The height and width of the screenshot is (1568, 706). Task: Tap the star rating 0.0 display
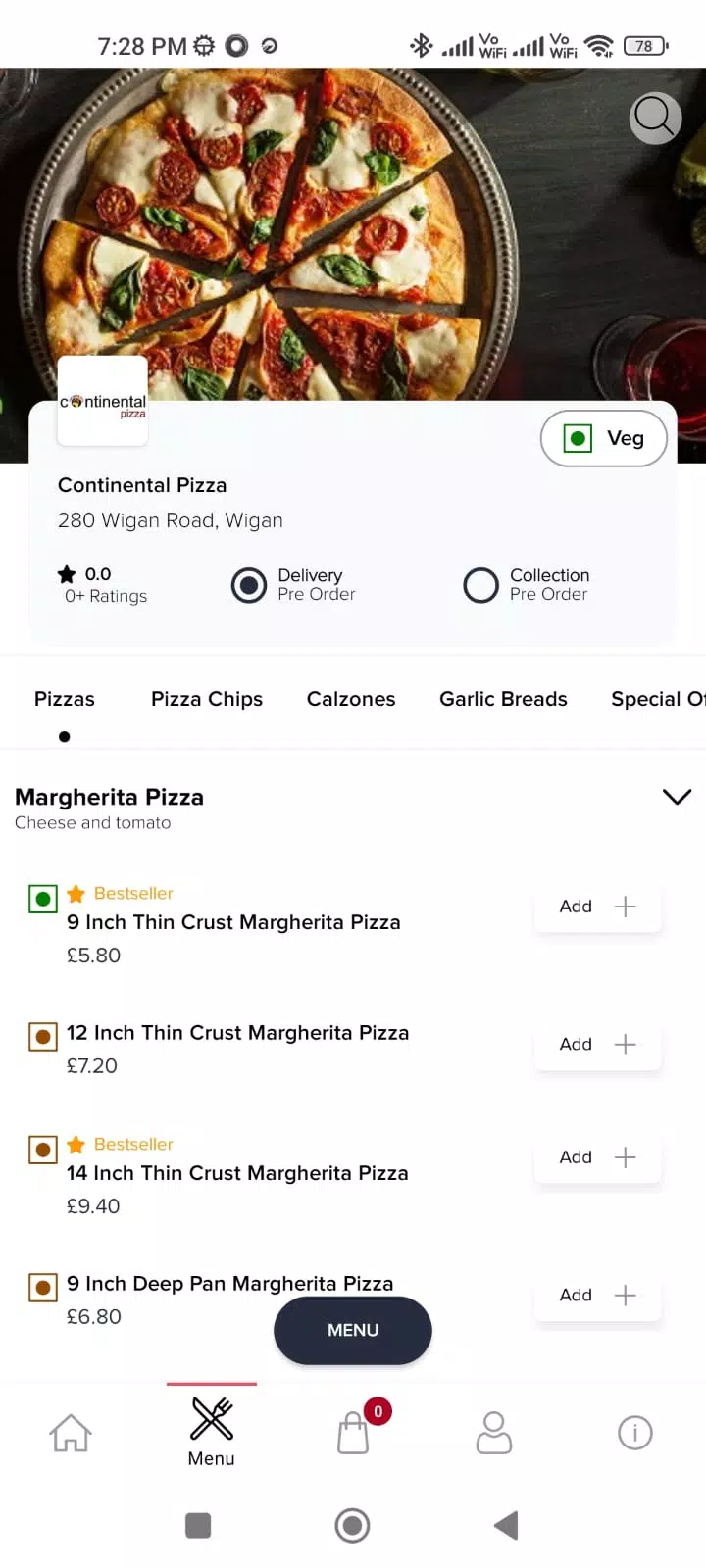[x=84, y=574]
